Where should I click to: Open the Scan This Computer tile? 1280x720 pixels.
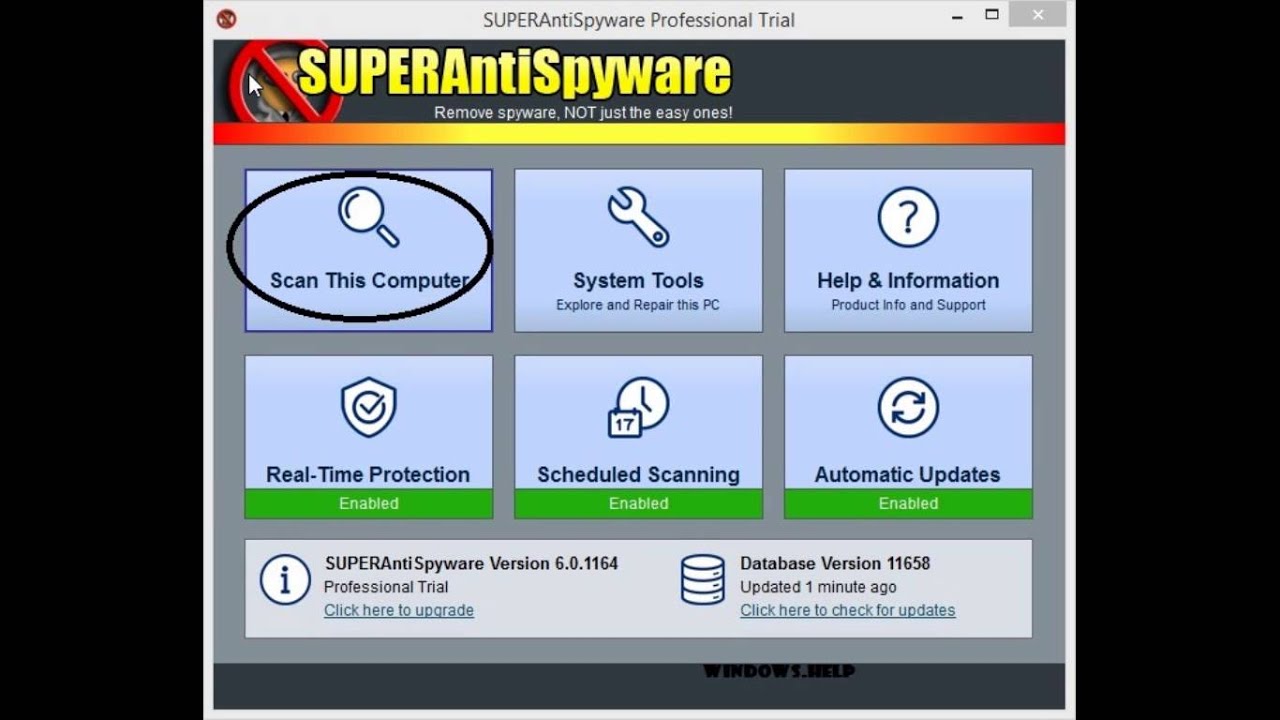(x=369, y=250)
